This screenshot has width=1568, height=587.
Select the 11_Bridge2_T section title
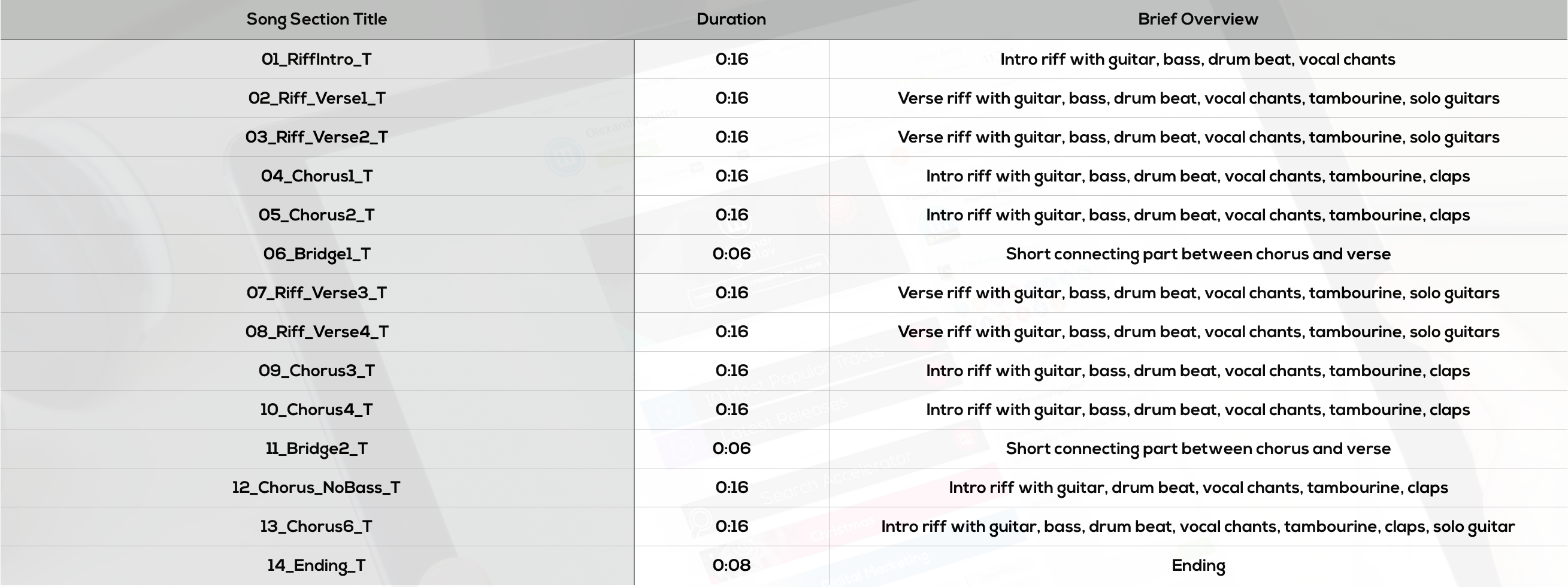(x=316, y=449)
